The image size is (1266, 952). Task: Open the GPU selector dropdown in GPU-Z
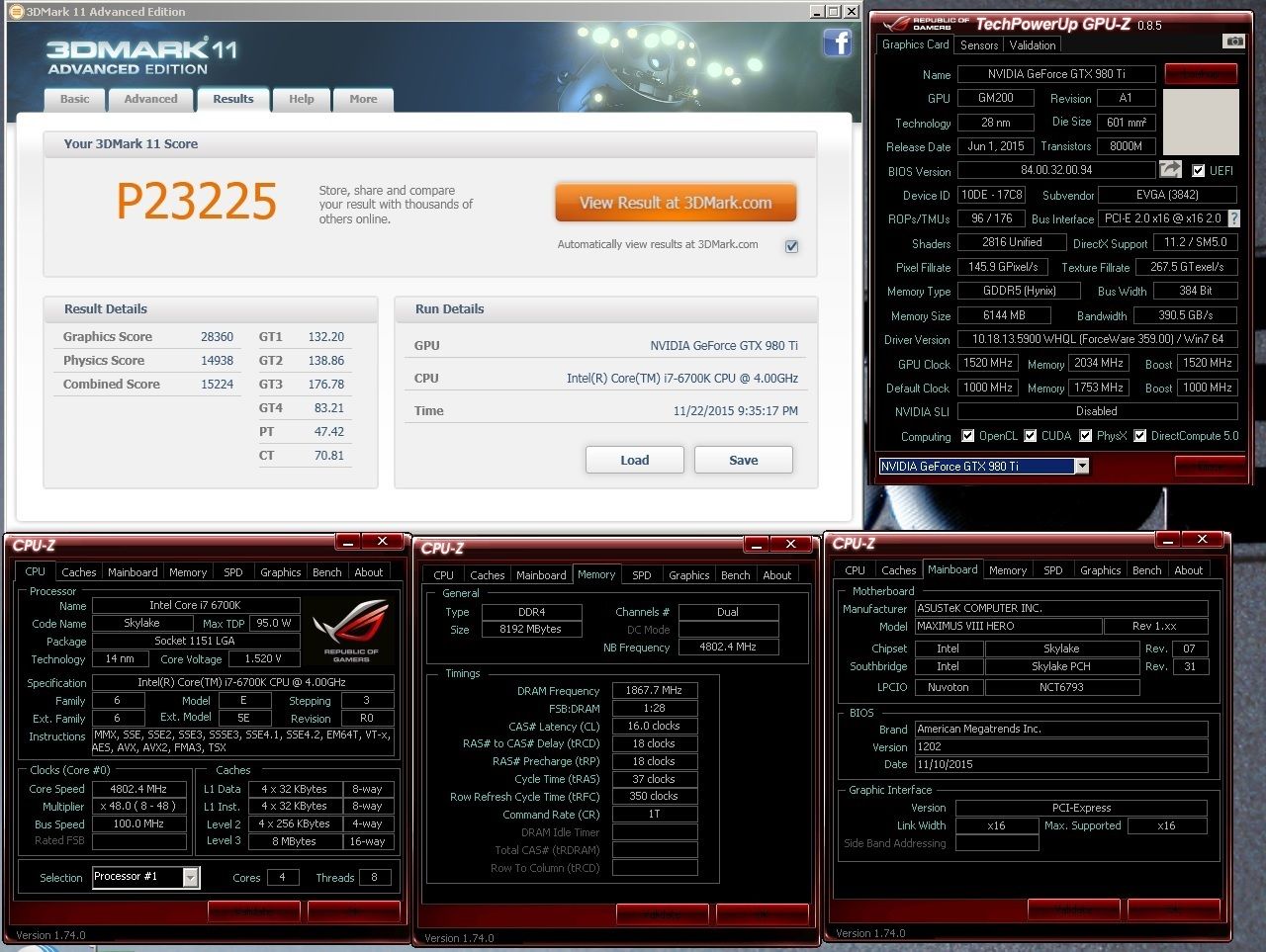[1081, 465]
